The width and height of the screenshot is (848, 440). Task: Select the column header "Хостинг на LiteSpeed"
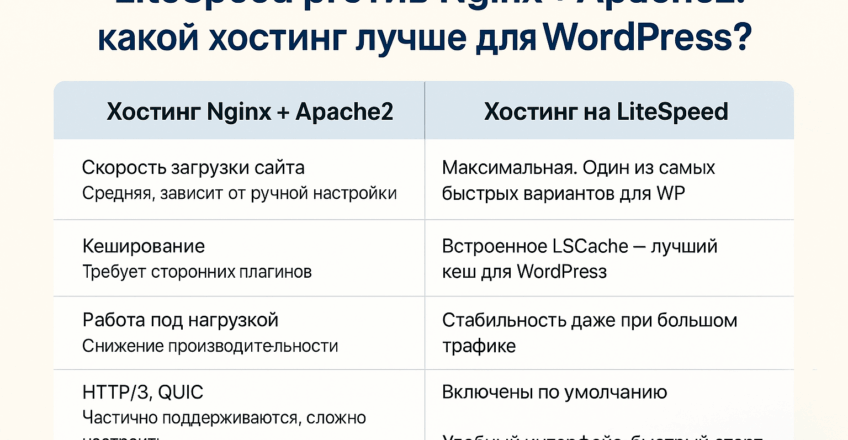tap(606, 112)
